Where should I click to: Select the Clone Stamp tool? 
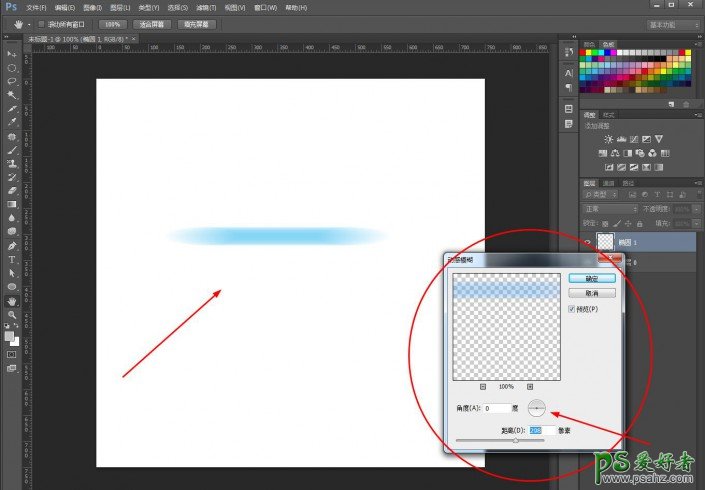pos(12,164)
